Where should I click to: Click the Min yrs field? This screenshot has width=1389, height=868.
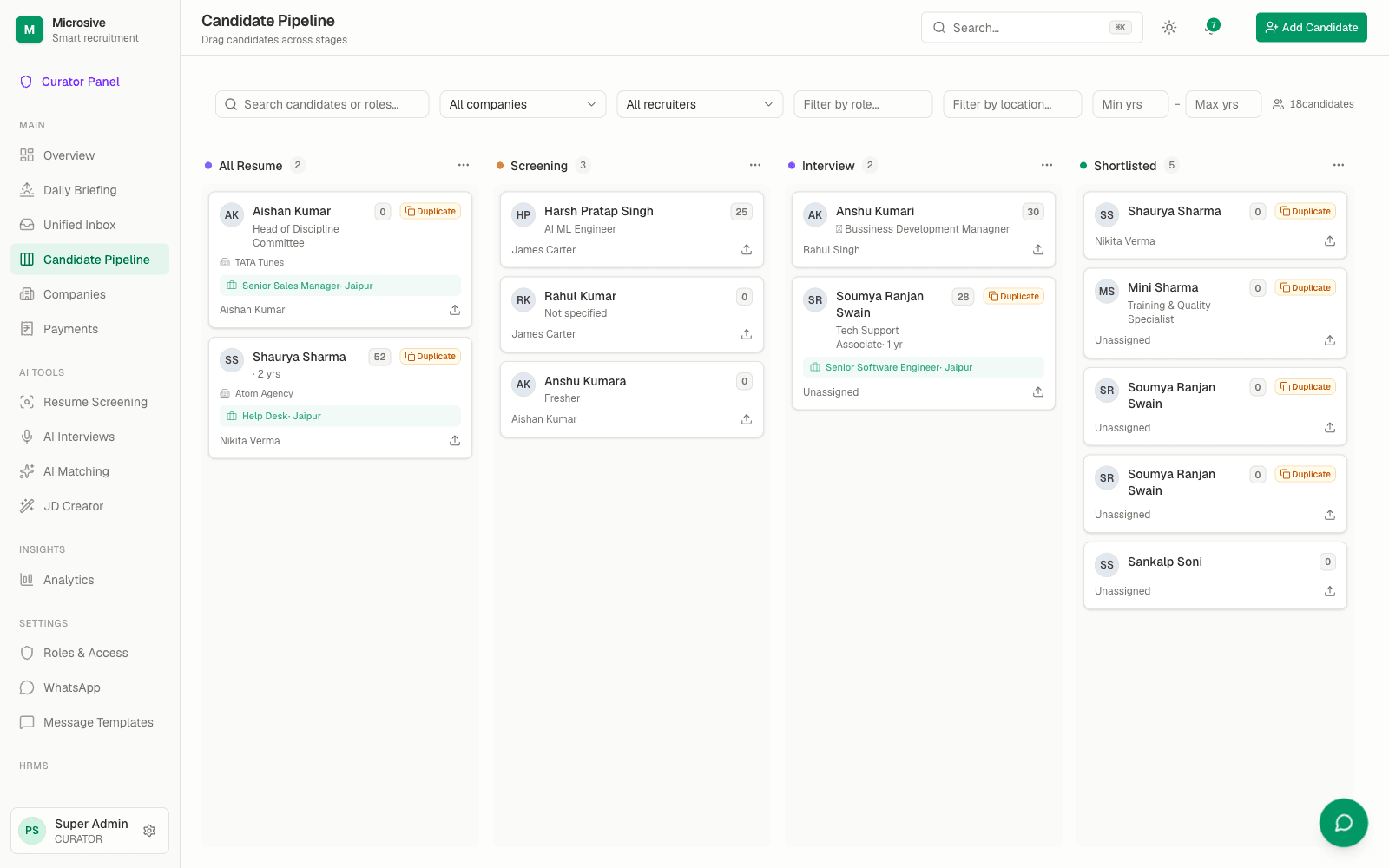click(1130, 104)
